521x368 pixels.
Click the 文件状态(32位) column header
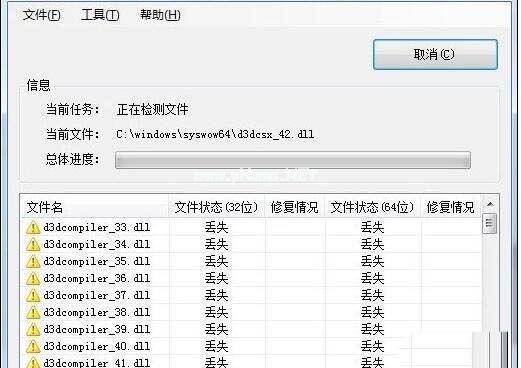tap(217, 207)
